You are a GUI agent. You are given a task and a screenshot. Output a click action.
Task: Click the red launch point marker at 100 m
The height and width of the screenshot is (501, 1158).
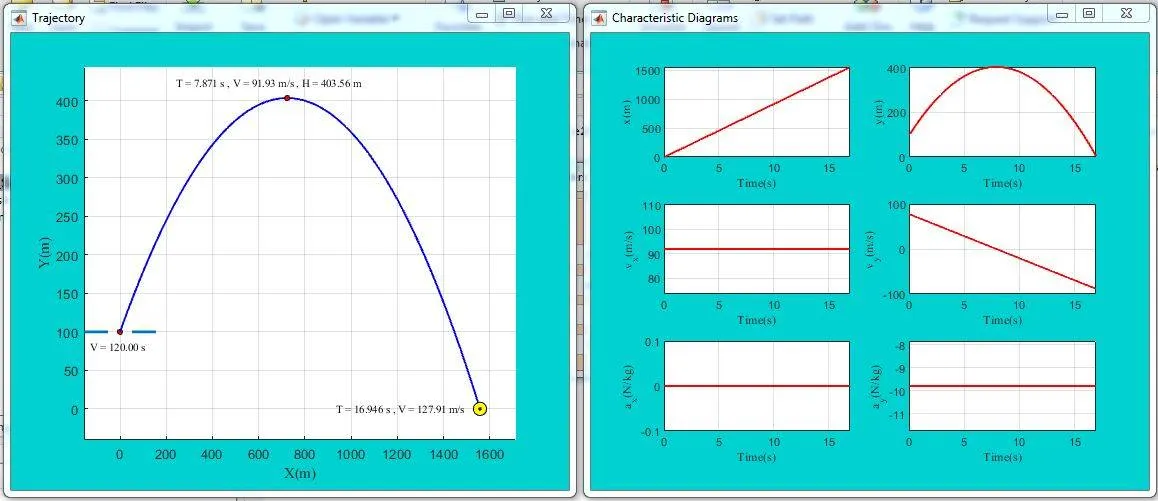(120, 331)
